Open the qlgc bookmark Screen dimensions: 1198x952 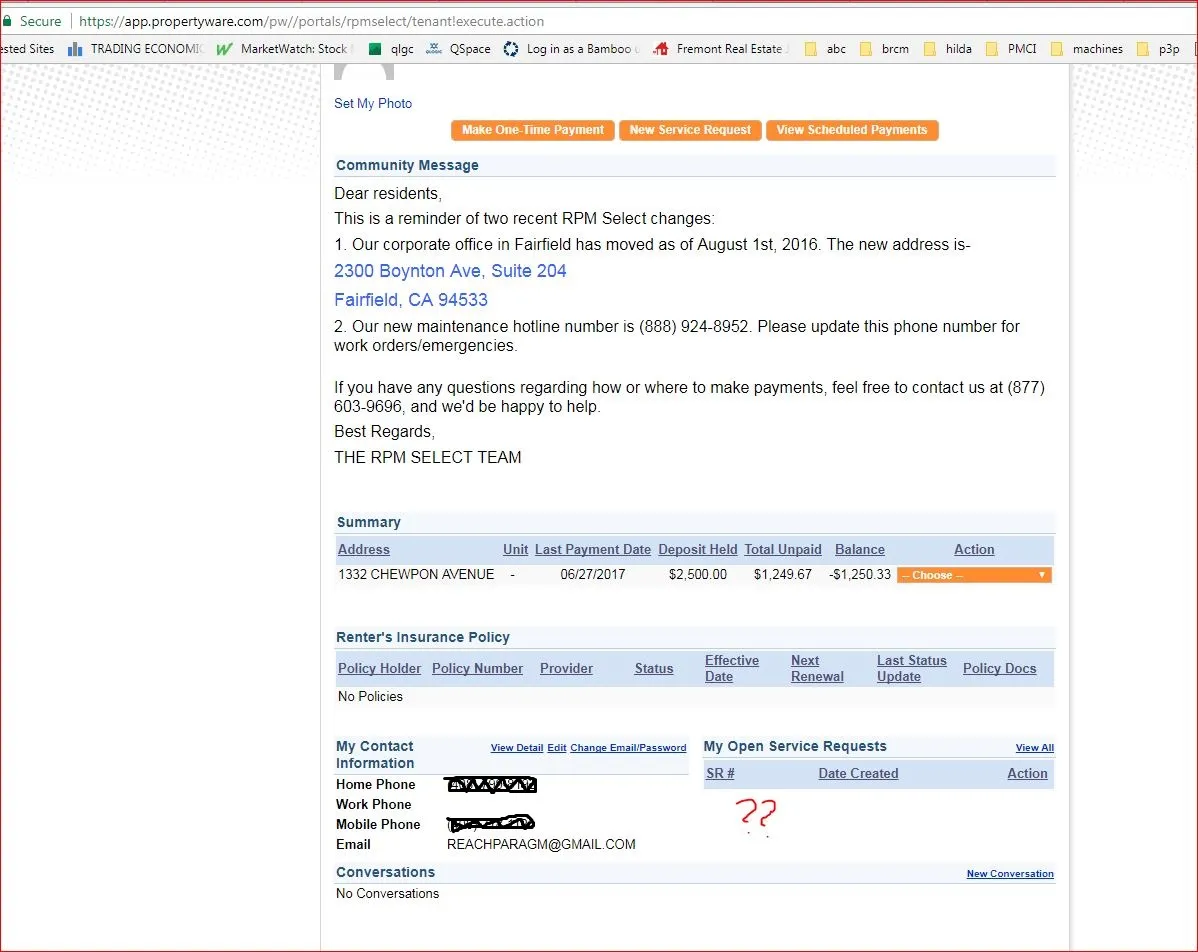tap(391, 49)
